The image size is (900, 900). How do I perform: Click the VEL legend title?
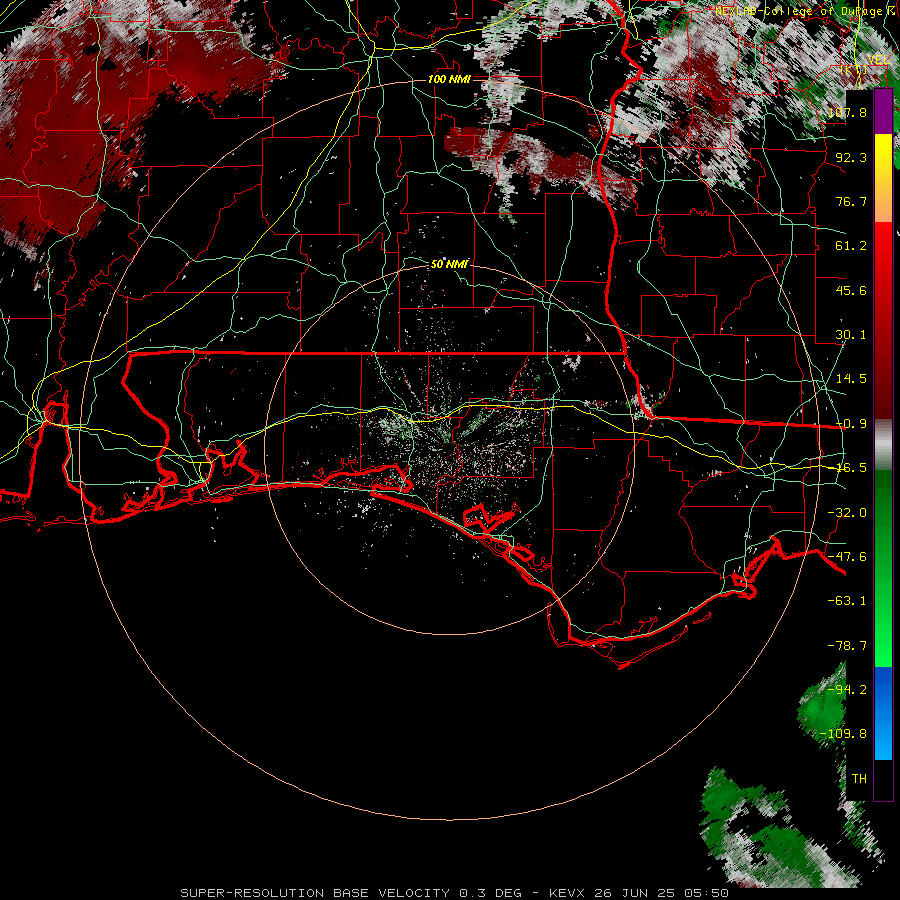pyautogui.click(x=878, y=60)
